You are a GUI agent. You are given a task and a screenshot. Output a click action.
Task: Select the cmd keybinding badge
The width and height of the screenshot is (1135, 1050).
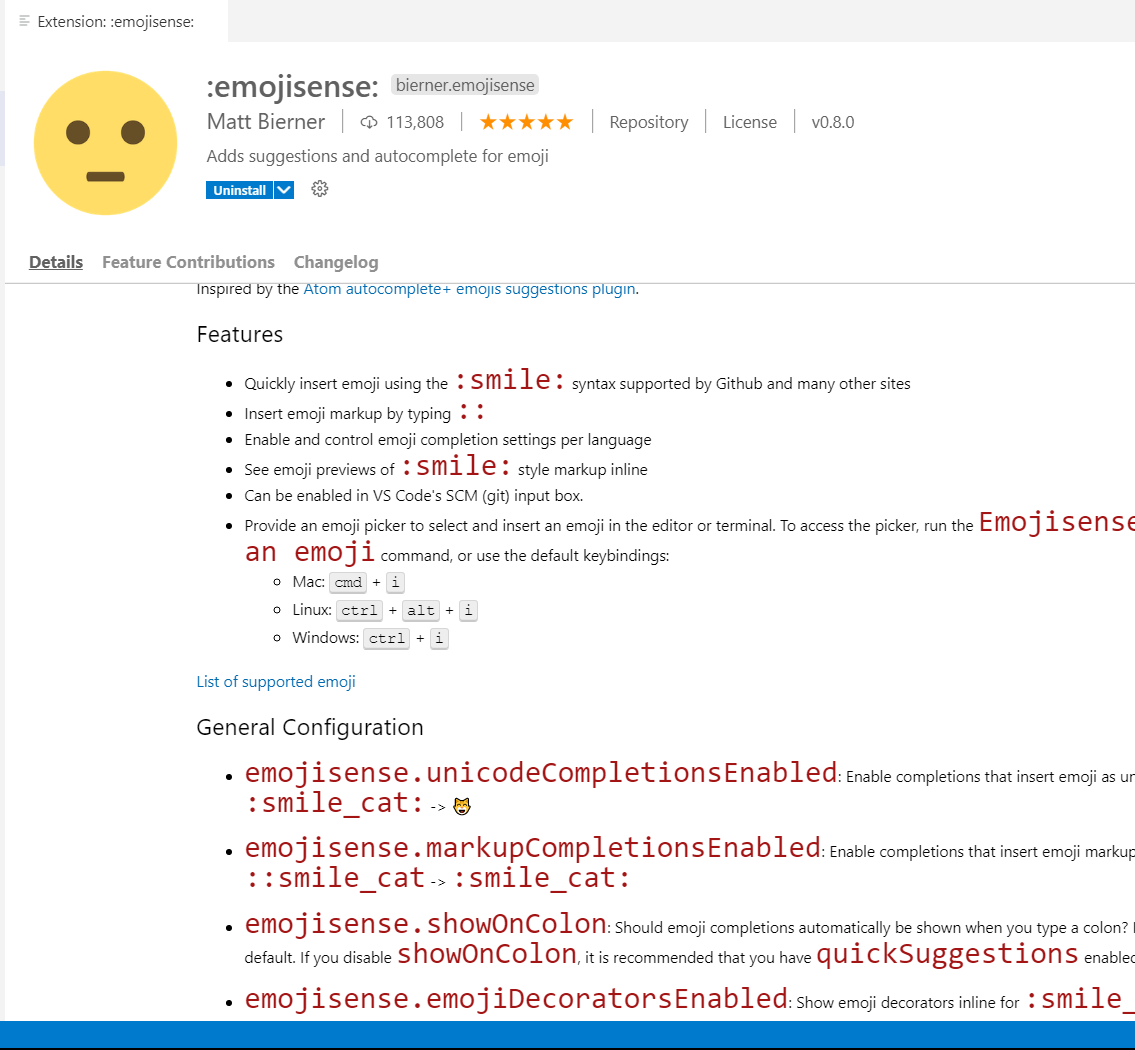(347, 582)
